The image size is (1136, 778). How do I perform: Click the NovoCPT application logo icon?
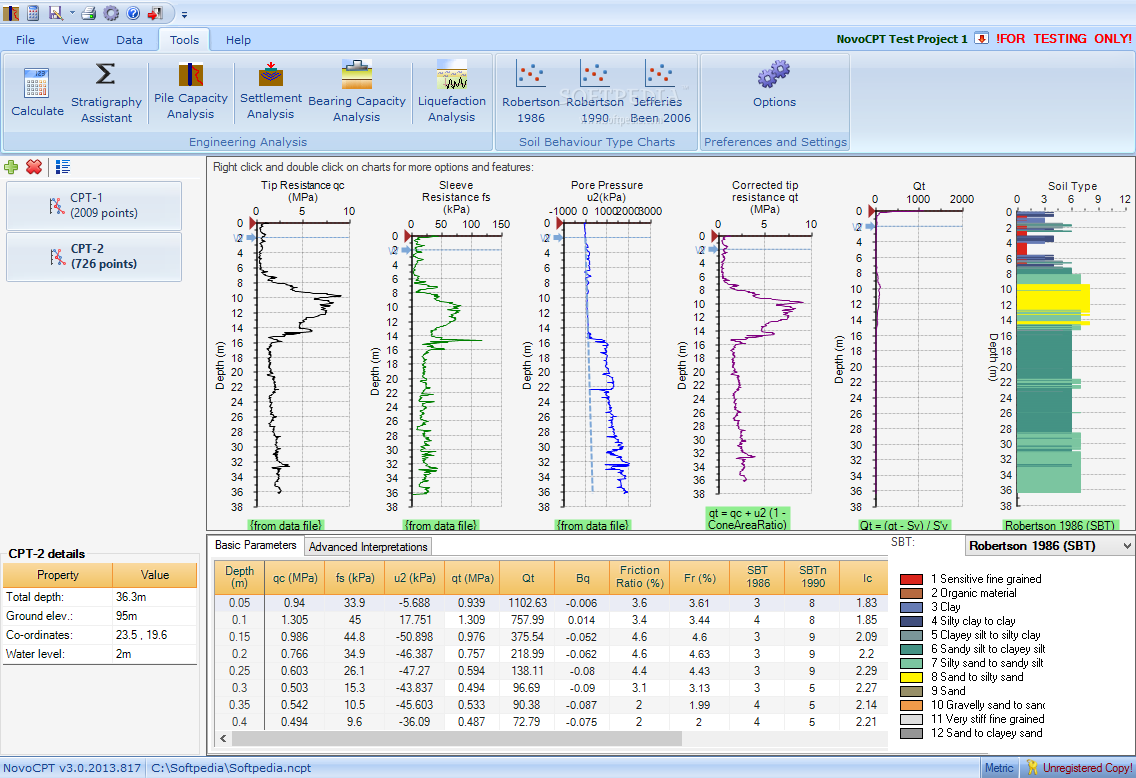pos(11,12)
